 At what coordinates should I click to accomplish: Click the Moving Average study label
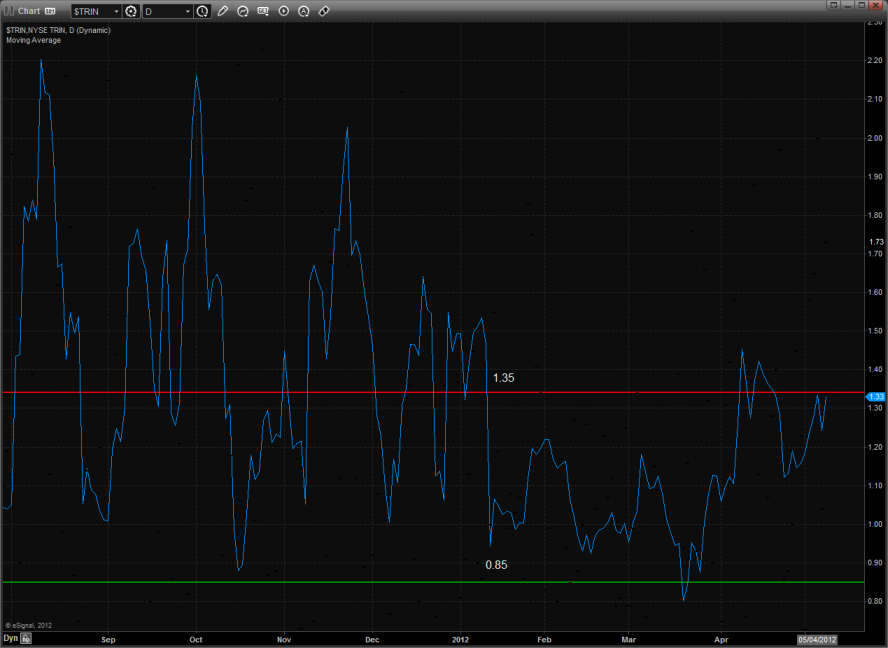33,40
